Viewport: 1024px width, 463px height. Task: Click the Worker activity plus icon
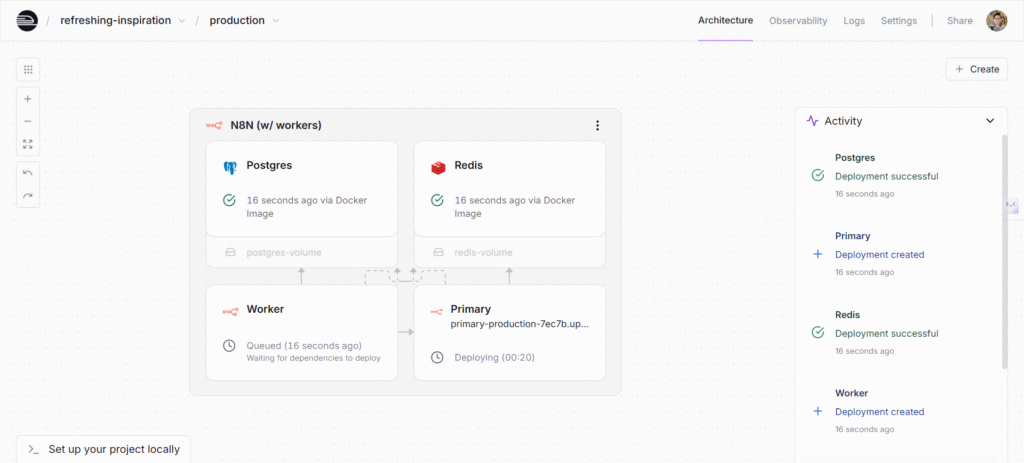pyautogui.click(x=817, y=411)
